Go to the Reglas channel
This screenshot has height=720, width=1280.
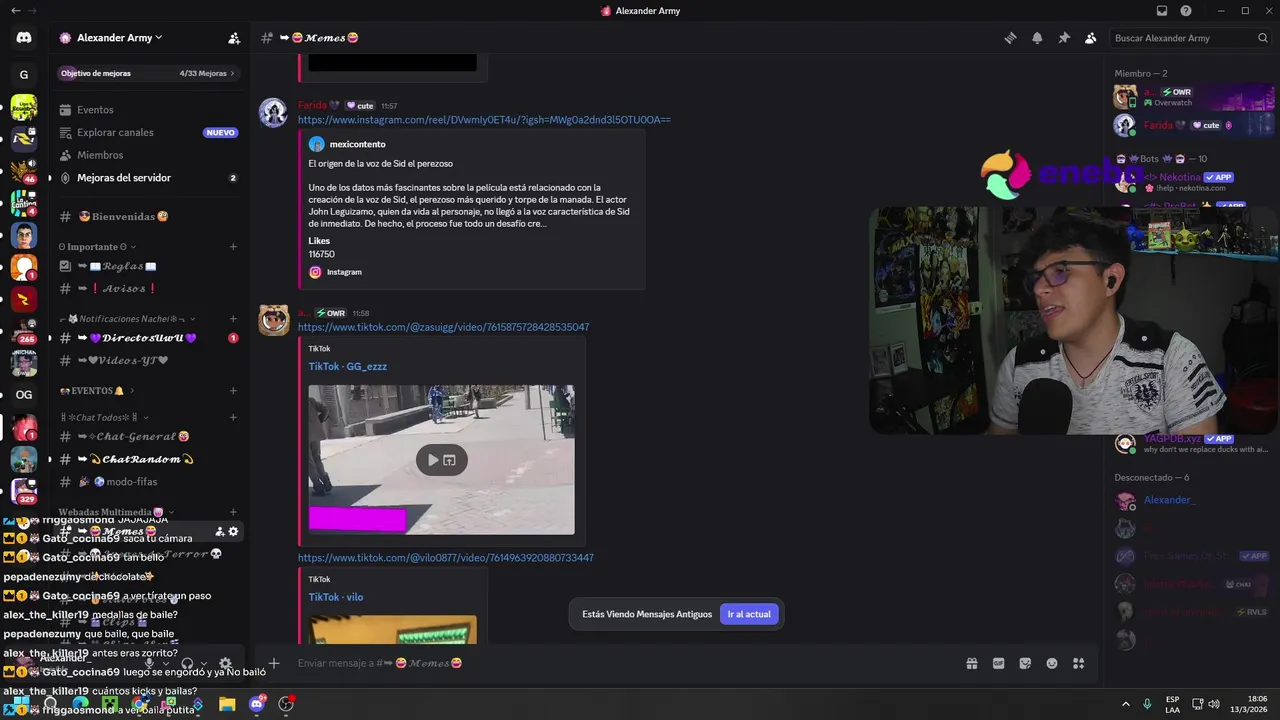(148, 266)
